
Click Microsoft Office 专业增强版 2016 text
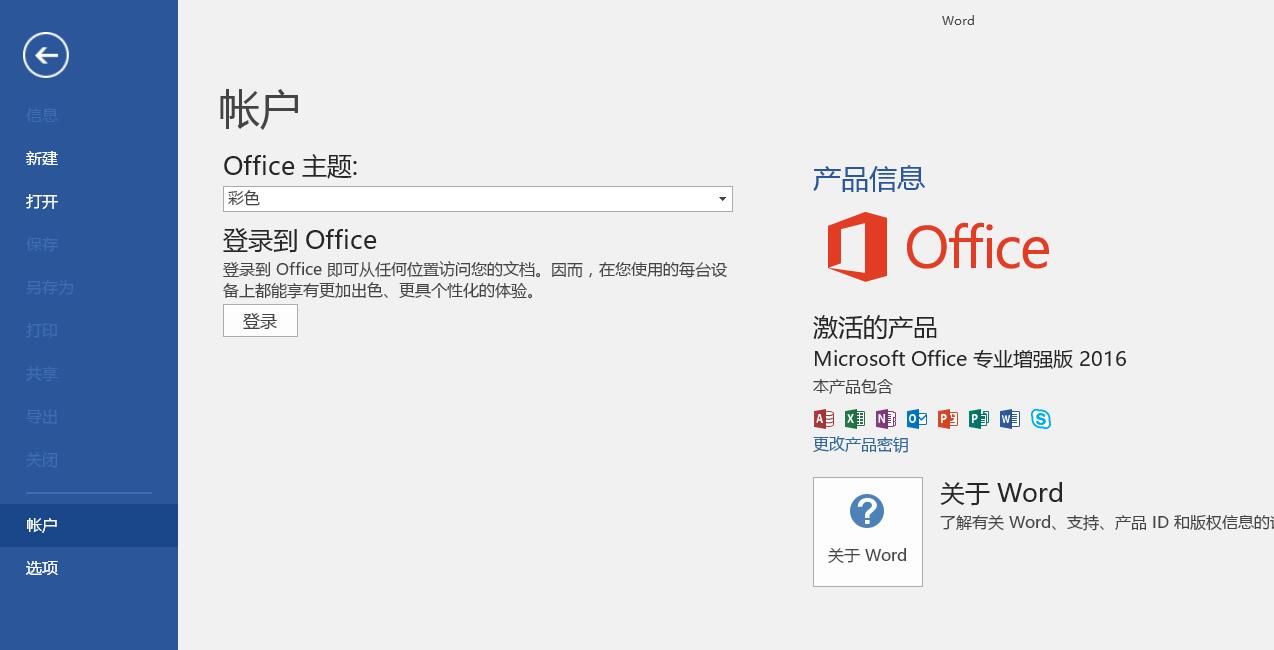click(x=970, y=358)
